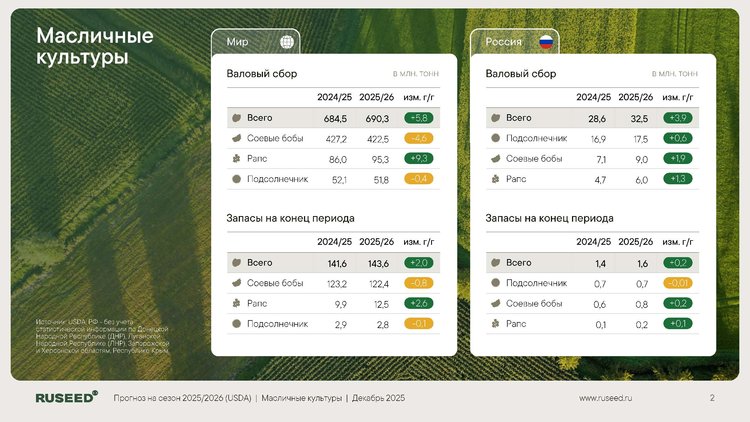Click the yellow -4,6 change badge
The width and height of the screenshot is (750, 422).
click(x=417, y=138)
